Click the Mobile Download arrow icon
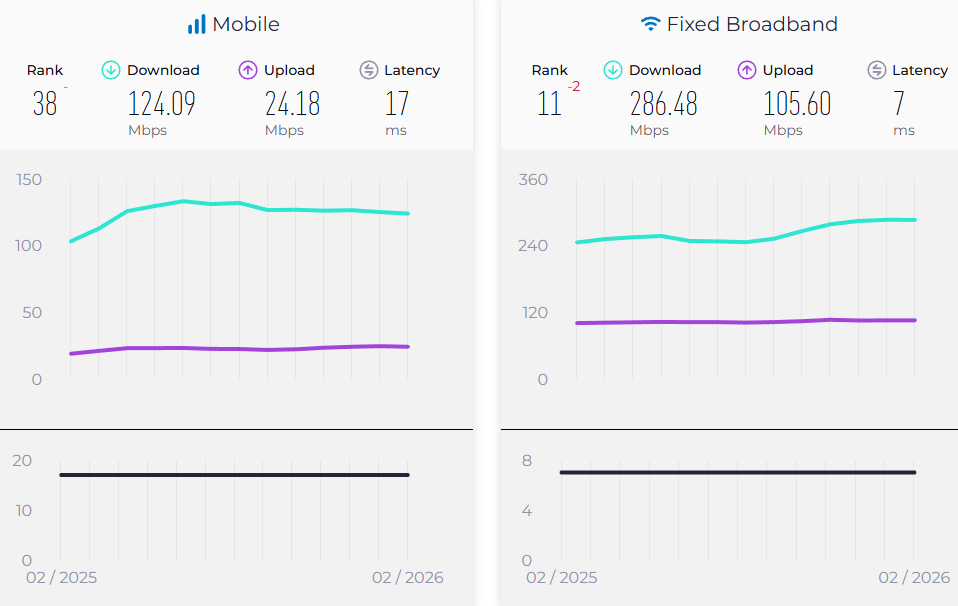The image size is (958, 606). point(111,70)
